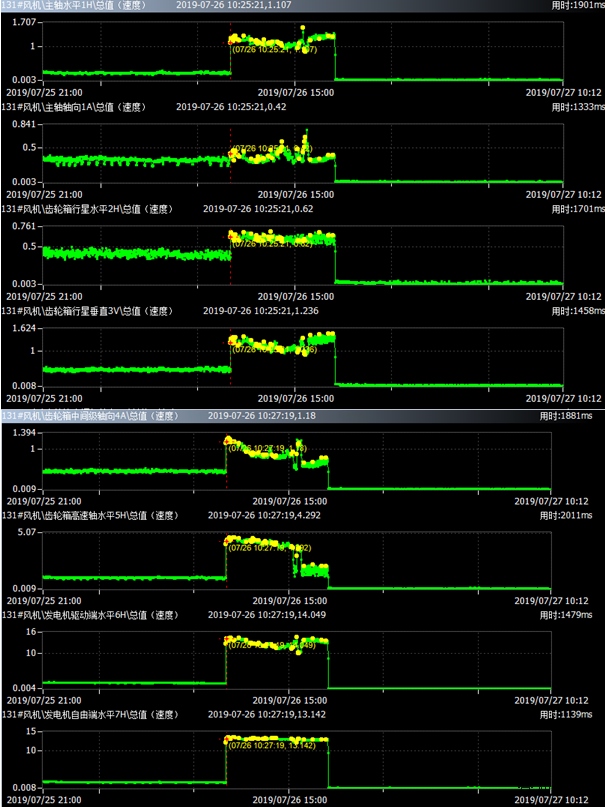The width and height of the screenshot is (605, 807).
Task: Activate the 齿轮箱行星垂直3V chart header
Action: click(x=85, y=311)
